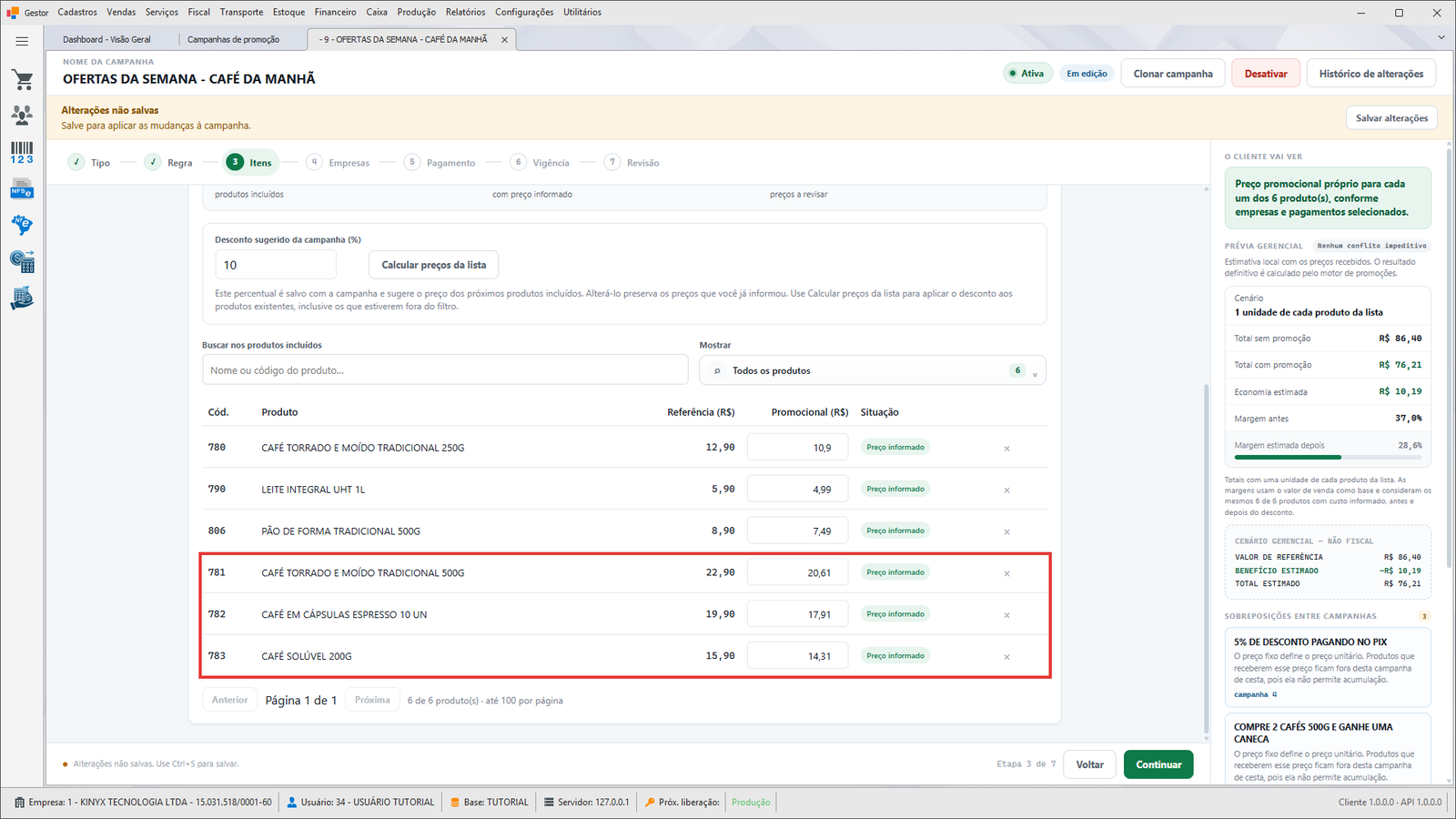Expand the tab list chevron at far right
This screenshot has height=819, width=1456.
pyautogui.click(x=1441, y=37)
